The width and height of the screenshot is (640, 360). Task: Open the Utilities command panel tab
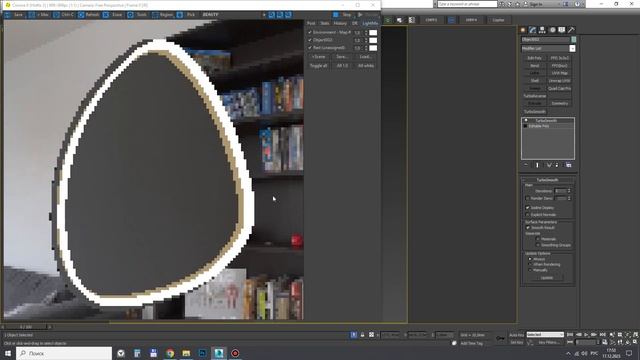[571, 30]
